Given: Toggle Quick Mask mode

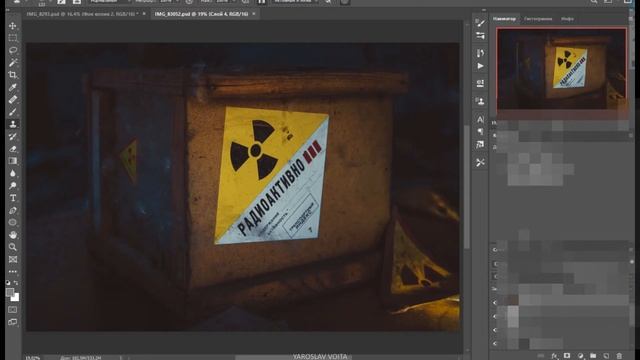Looking at the screenshot, I should coord(13,310).
